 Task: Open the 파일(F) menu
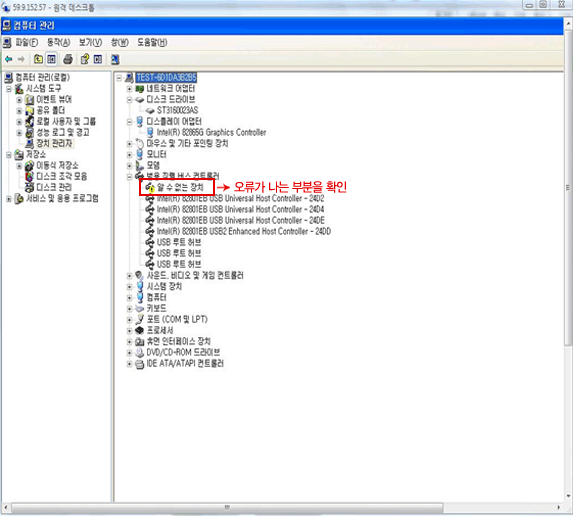click(x=26, y=42)
